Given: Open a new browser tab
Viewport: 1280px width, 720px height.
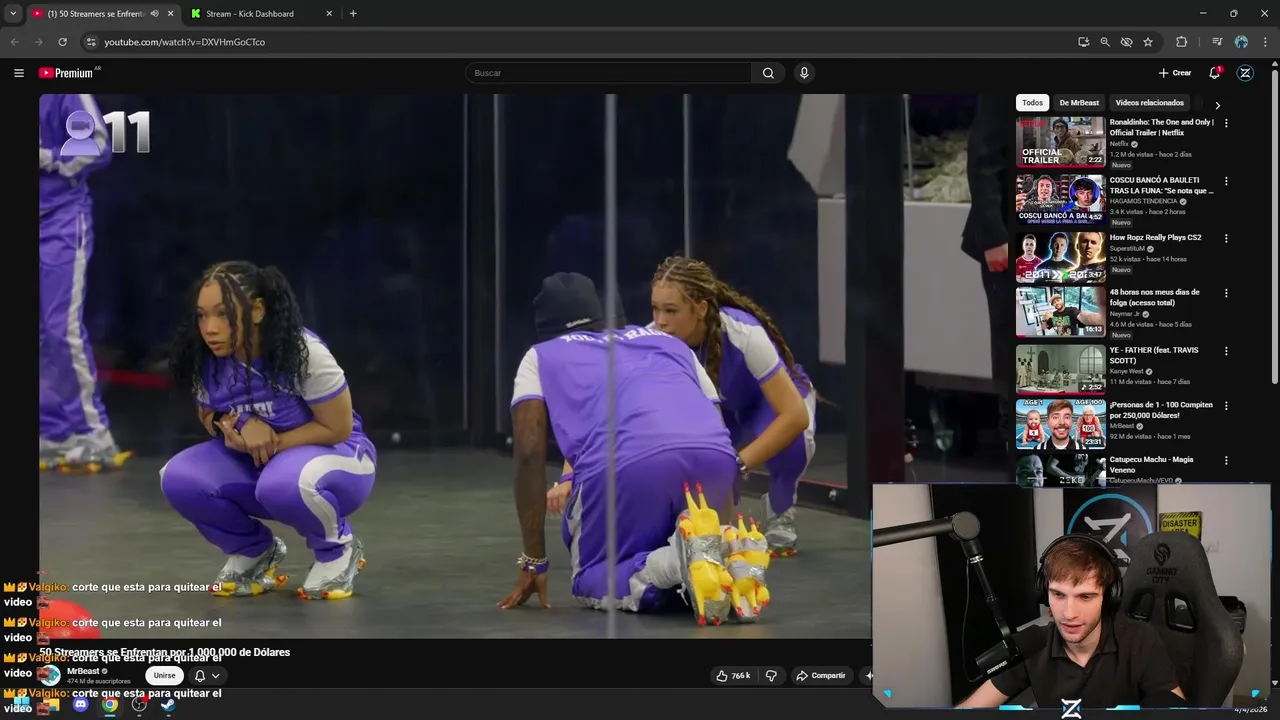Looking at the screenshot, I should pos(353,14).
